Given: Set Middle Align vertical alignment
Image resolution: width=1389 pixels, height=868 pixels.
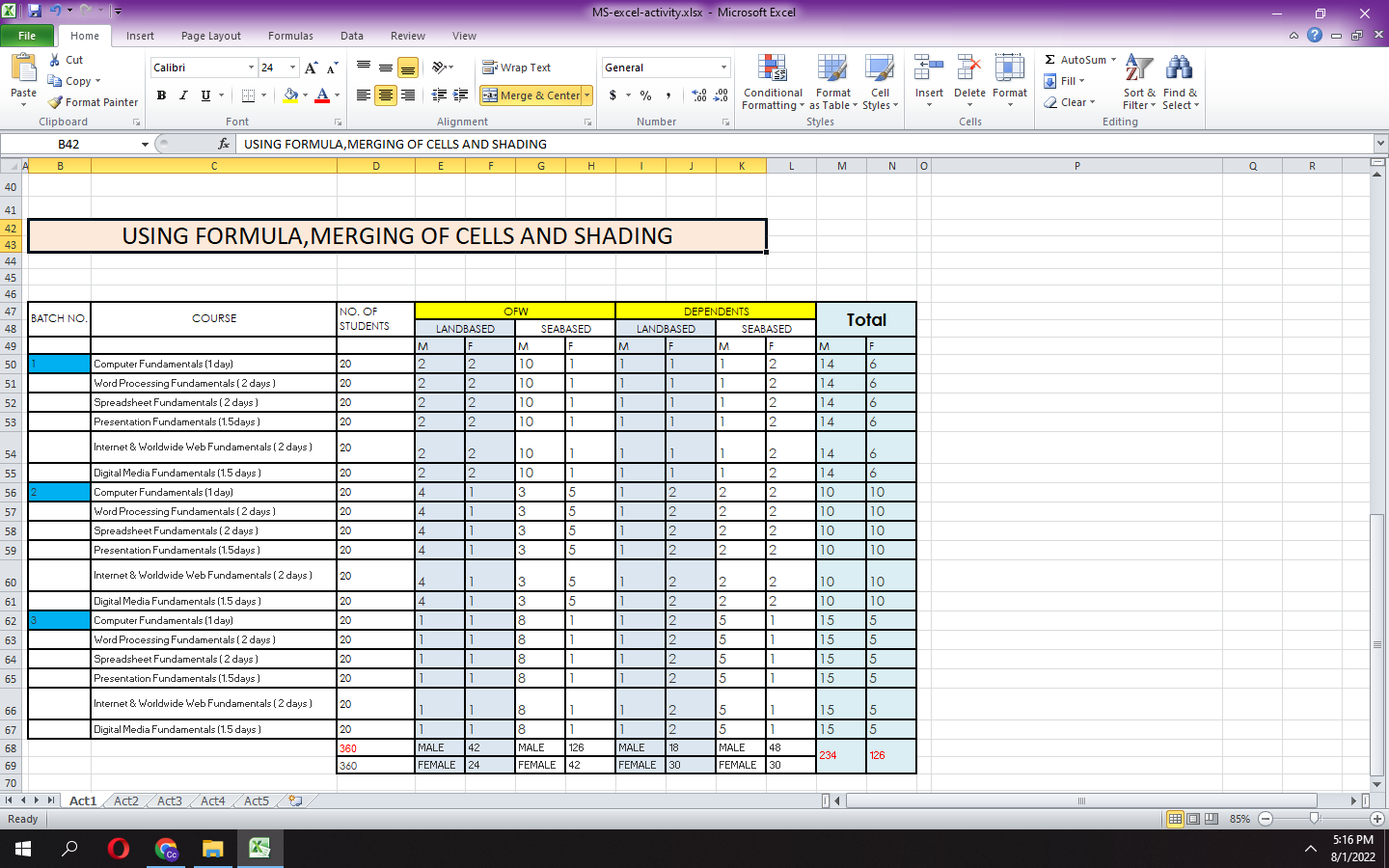Looking at the screenshot, I should point(386,68).
